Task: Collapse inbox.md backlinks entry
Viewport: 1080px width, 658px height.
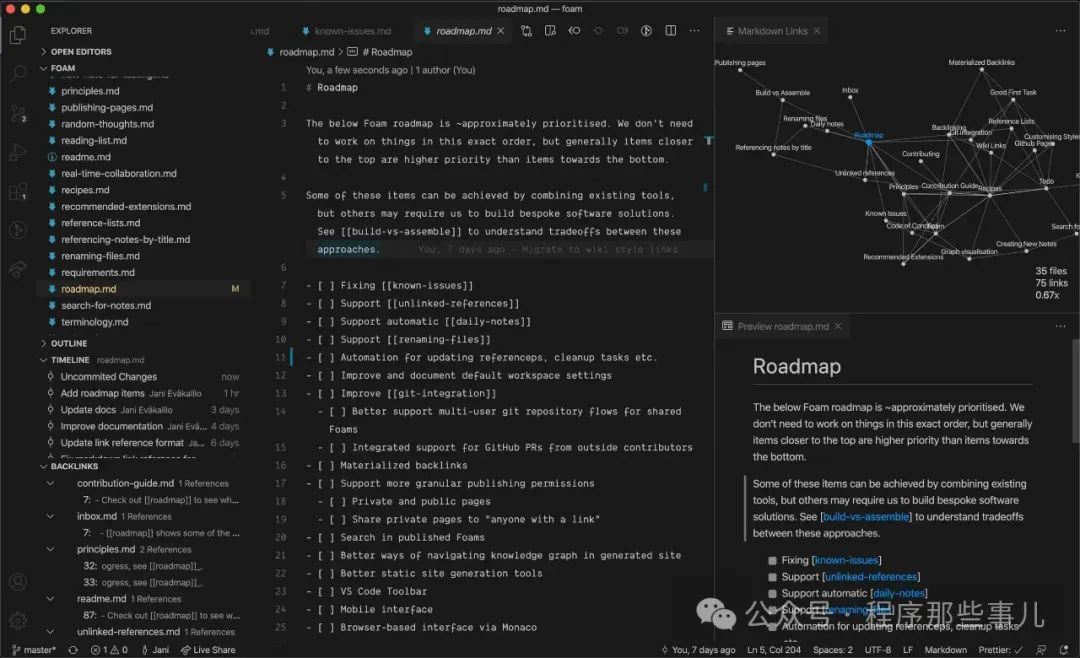Action: pos(50,516)
